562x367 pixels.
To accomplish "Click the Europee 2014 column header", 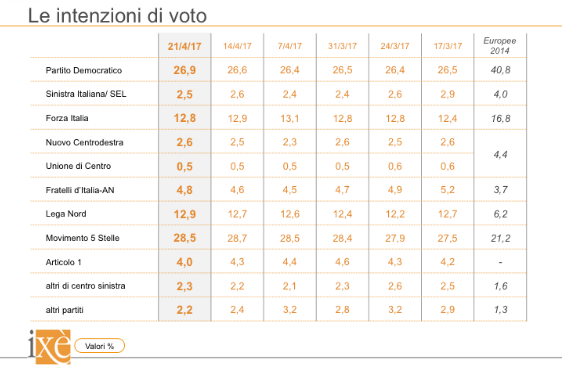I will 500,46.
